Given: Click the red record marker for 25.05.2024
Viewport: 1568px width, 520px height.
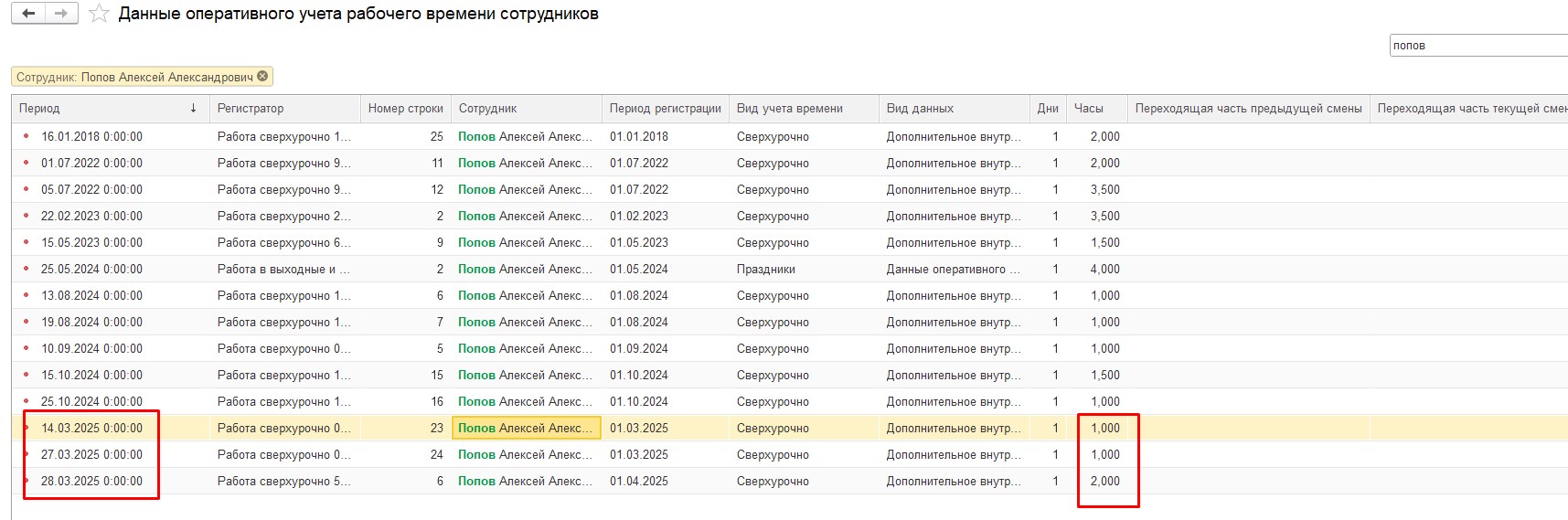Looking at the screenshot, I should [26, 270].
